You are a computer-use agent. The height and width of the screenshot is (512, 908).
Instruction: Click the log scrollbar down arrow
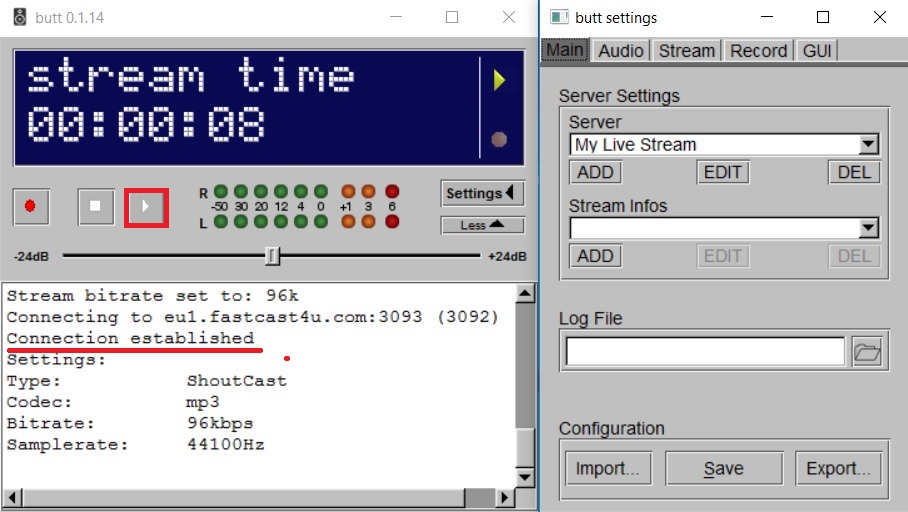[x=525, y=478]
